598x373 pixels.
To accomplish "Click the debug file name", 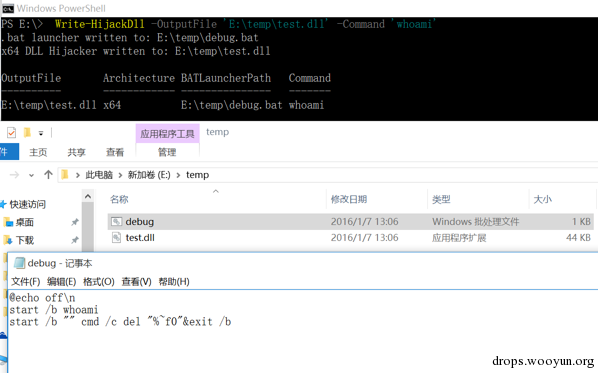I will tap(140, 222).
